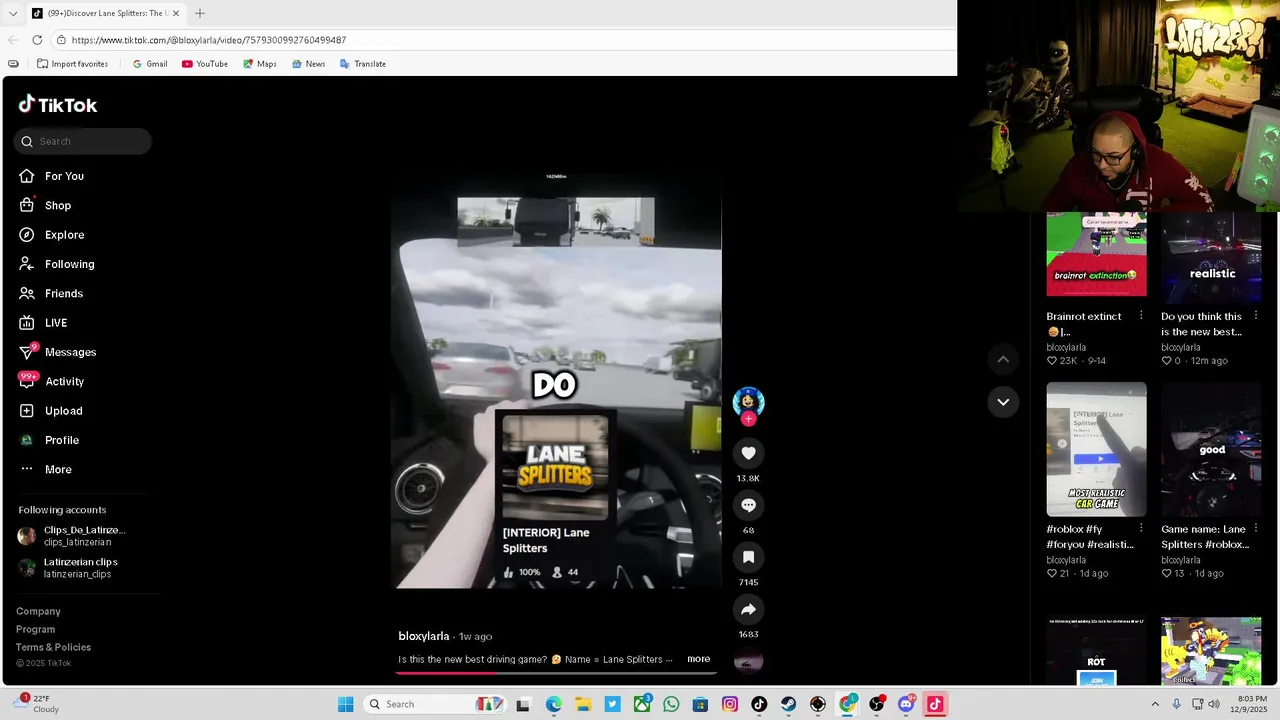Open the Most Realistic Car Game thumbnail
The width and height of the screenshot is (1280, 720).
pos(1096,449)
